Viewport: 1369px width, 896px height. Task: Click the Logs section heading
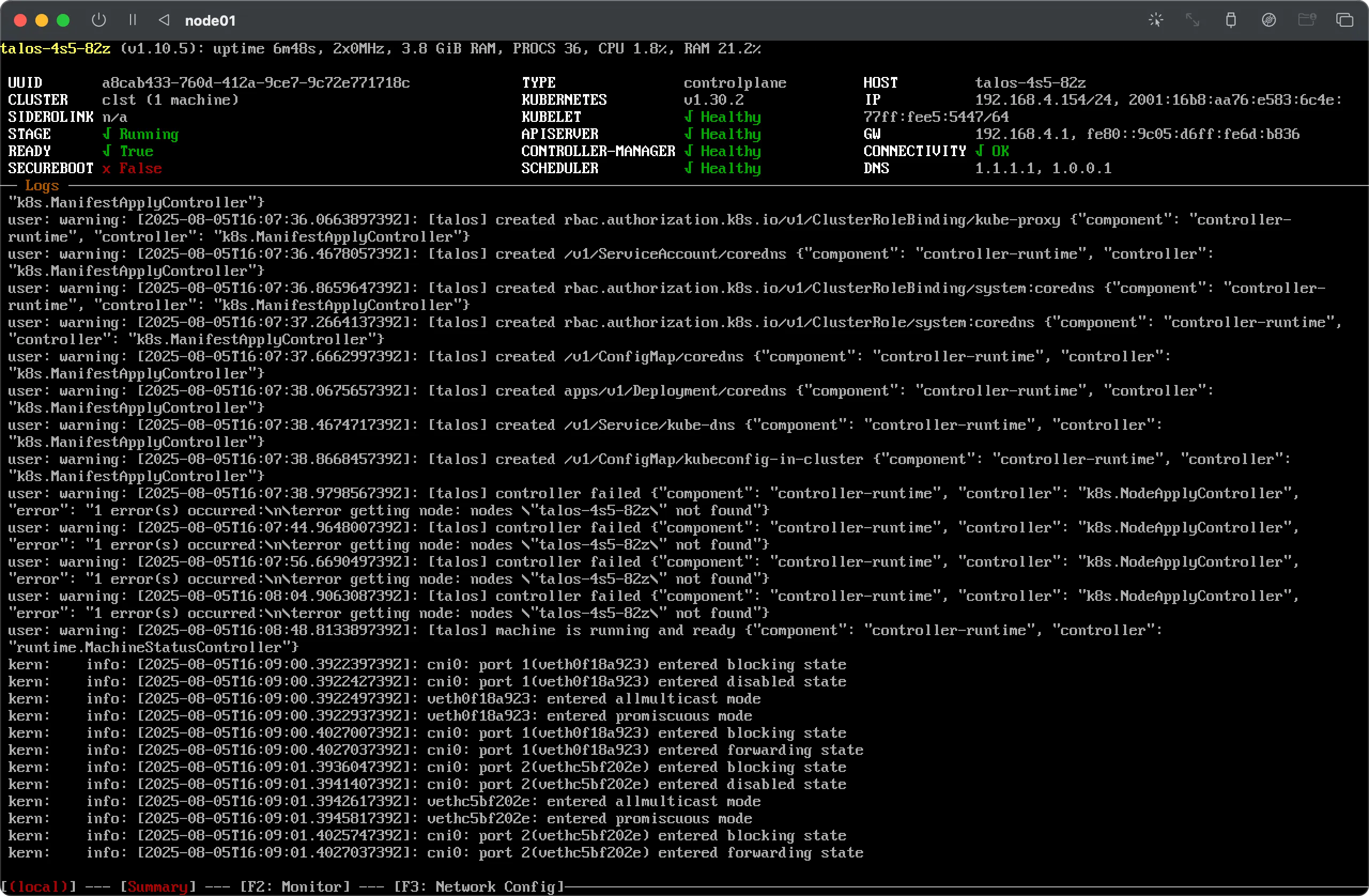pos(41,185)
